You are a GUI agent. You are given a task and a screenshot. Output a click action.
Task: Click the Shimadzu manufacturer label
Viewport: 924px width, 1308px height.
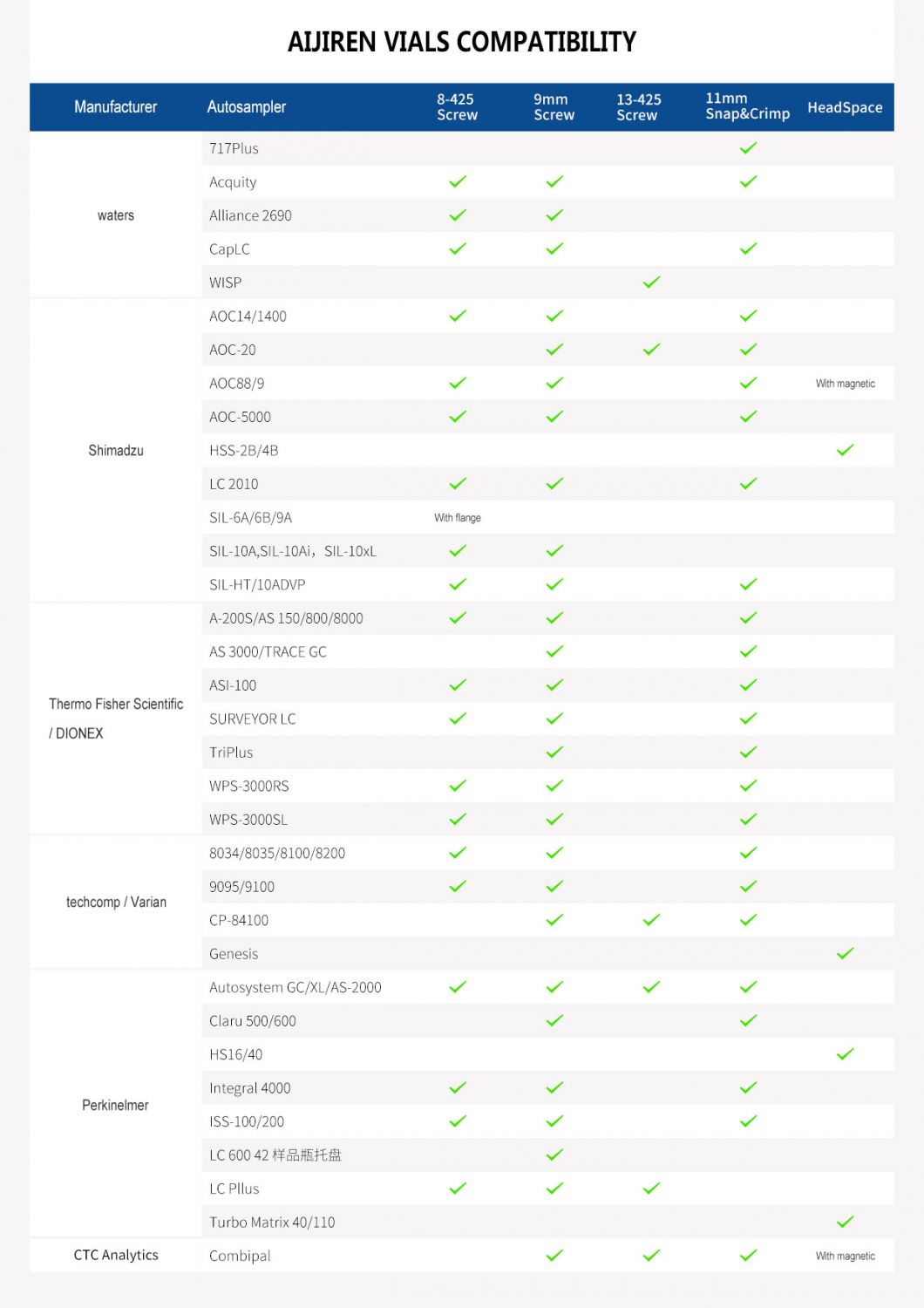116,451
